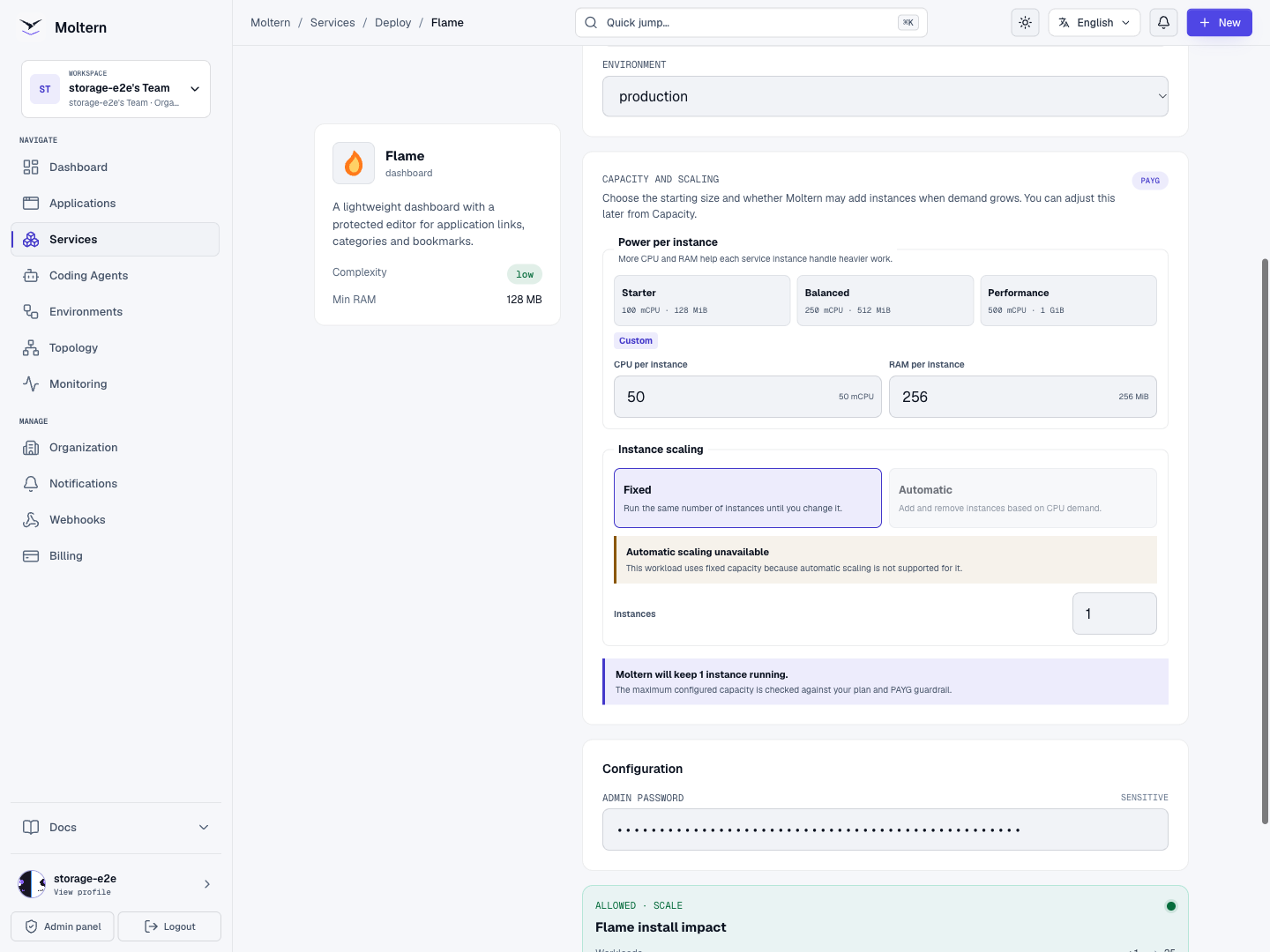The width and height of the screenshot is (1270, 952).
Task: Click the Monitoring pulse icon
Action: (31, 384)
